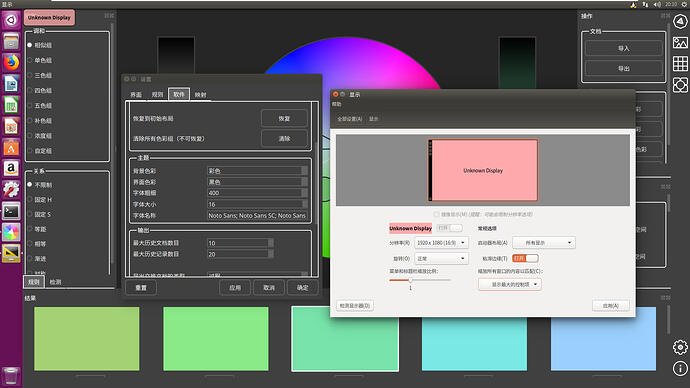Open the settings gear in right sidebar
The image size is (690, 388).
coord(680,347)
